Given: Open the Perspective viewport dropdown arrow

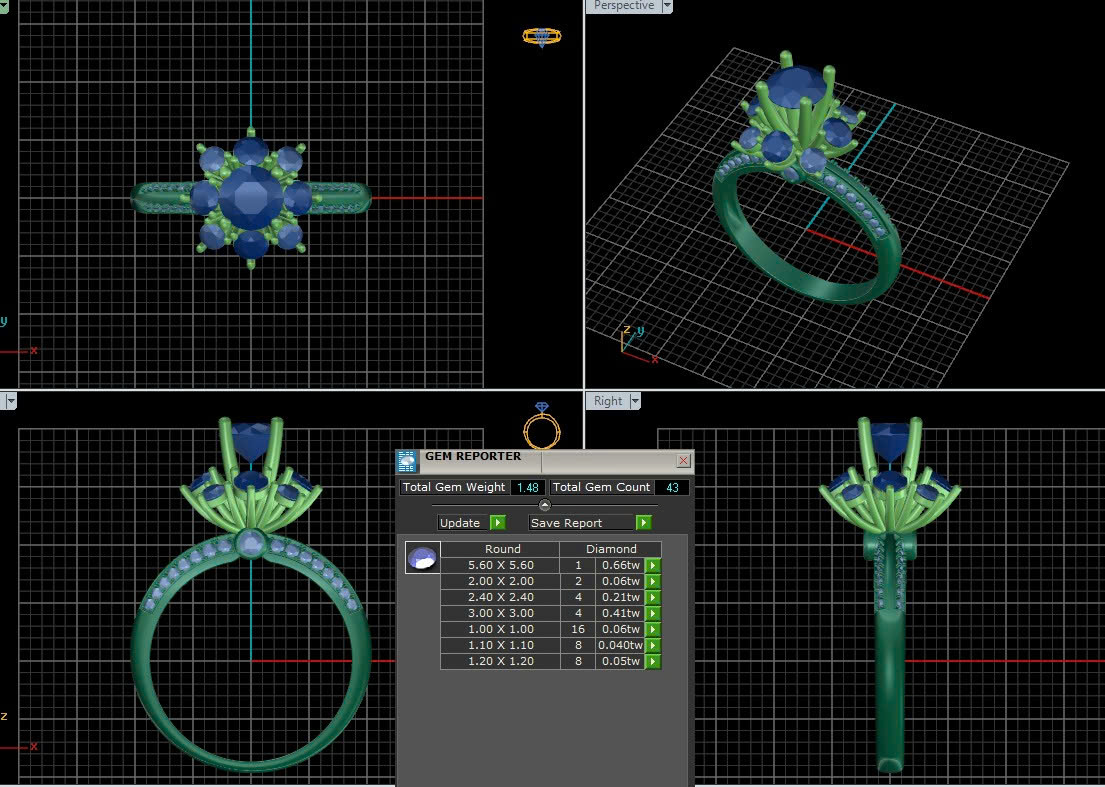Looking at the screenshot, I should (x=667, y=6).
